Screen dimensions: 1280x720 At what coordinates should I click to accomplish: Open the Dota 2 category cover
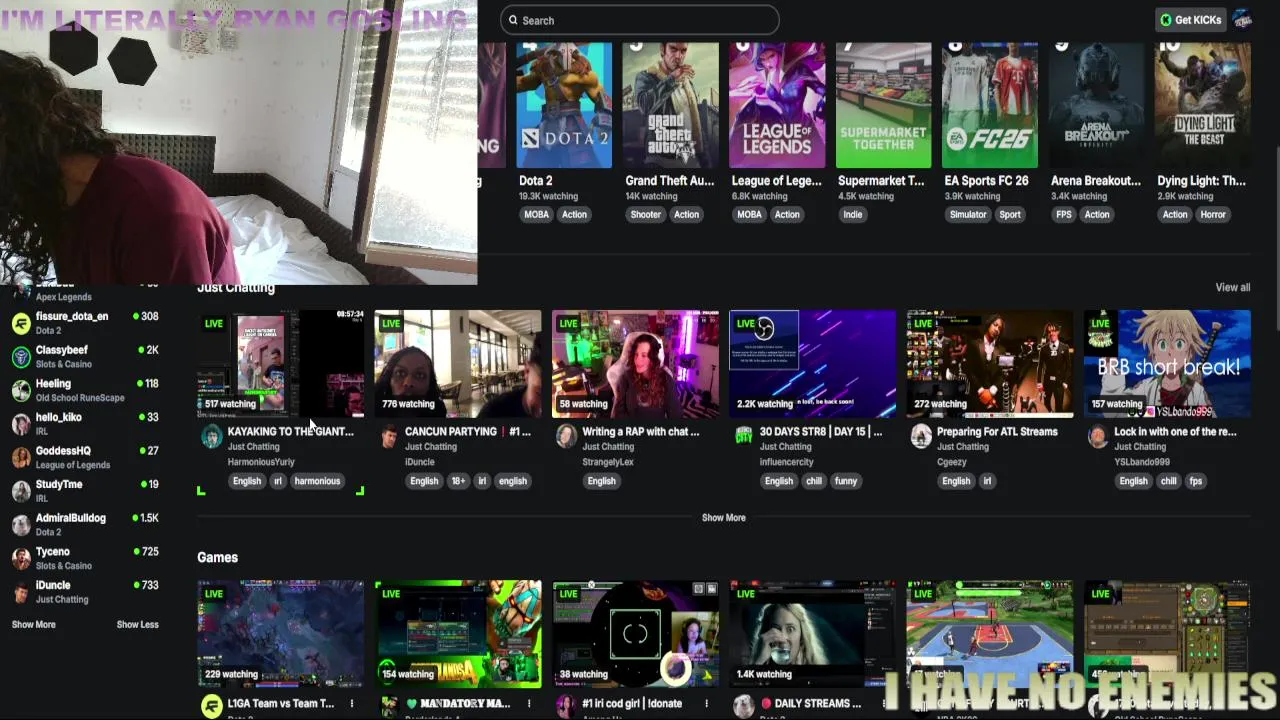point(564,105)
